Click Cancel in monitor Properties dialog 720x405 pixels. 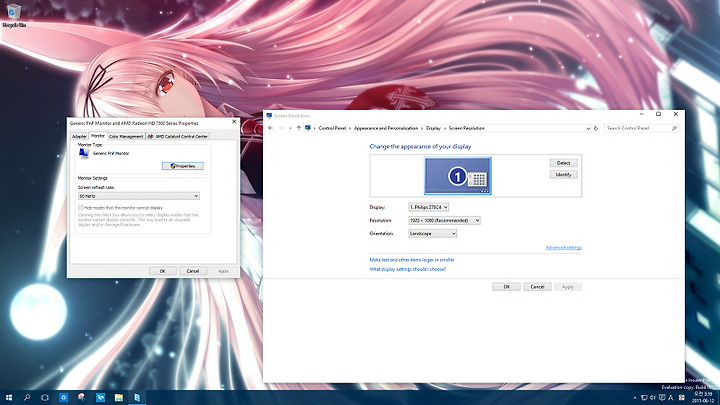click(x=193, y=271)
